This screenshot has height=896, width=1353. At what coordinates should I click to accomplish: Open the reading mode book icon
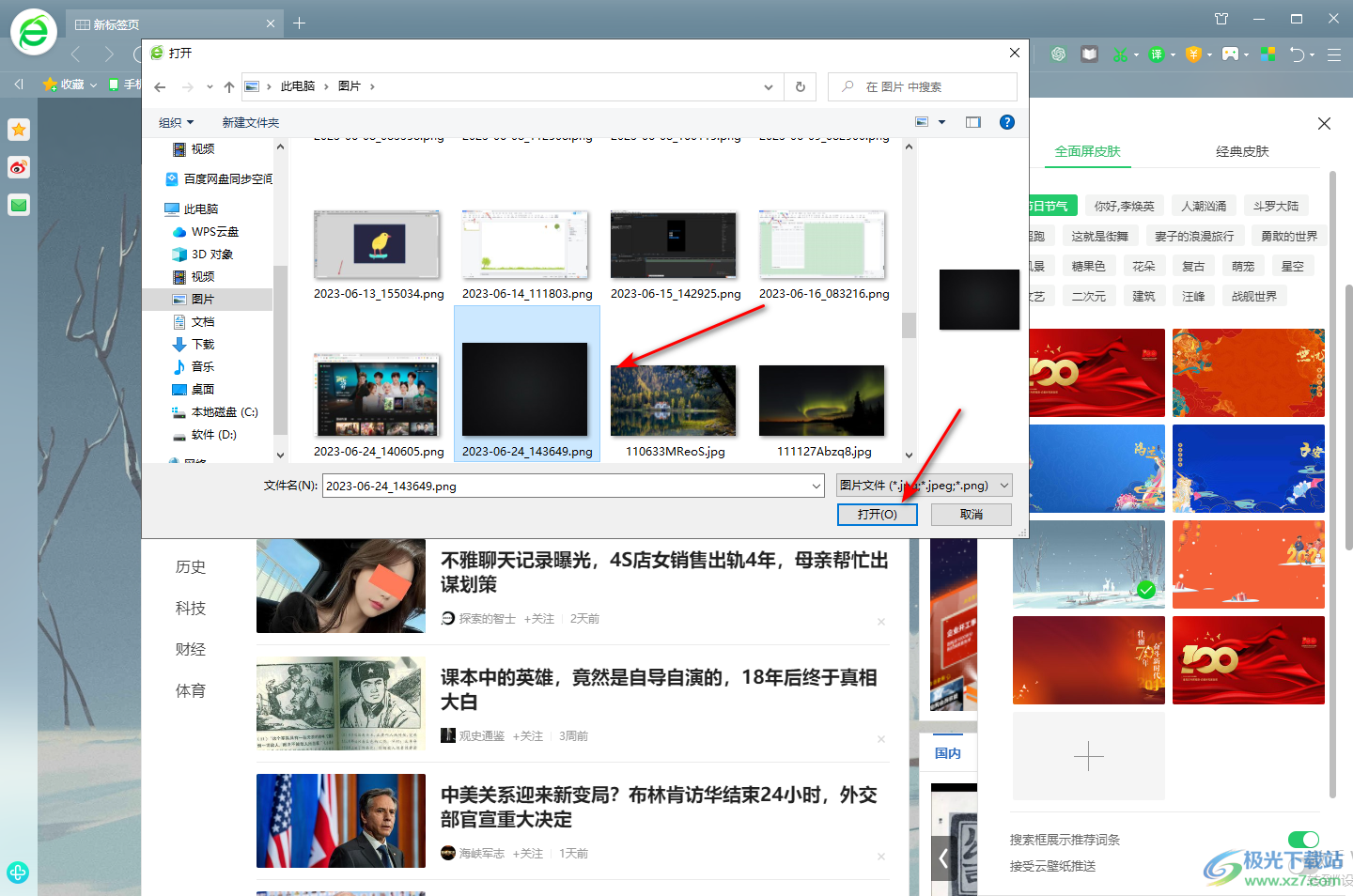(1089, 54)
